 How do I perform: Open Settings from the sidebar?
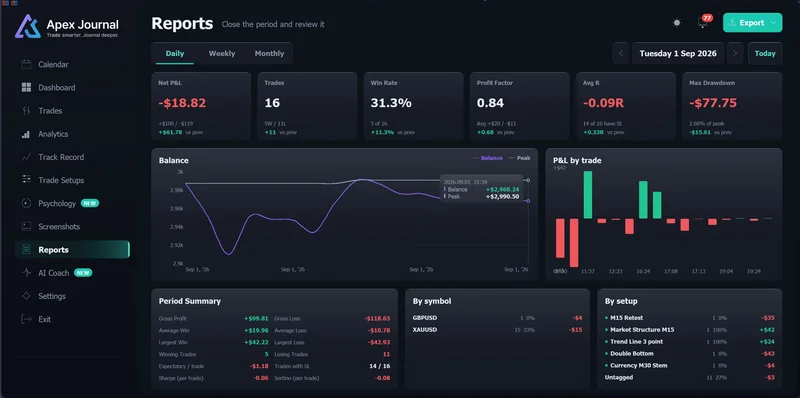coord(72,296)
